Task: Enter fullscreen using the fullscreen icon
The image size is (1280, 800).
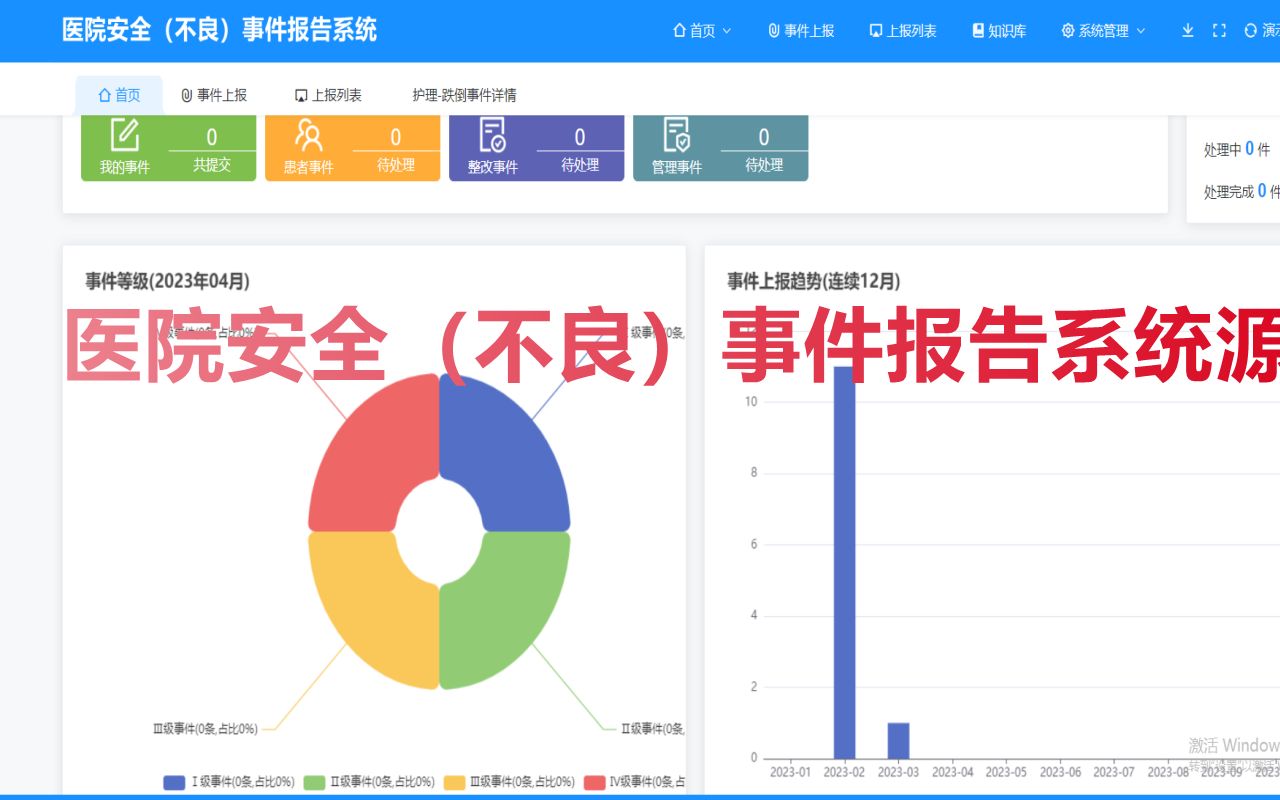Action: [x=1219, y=30]
